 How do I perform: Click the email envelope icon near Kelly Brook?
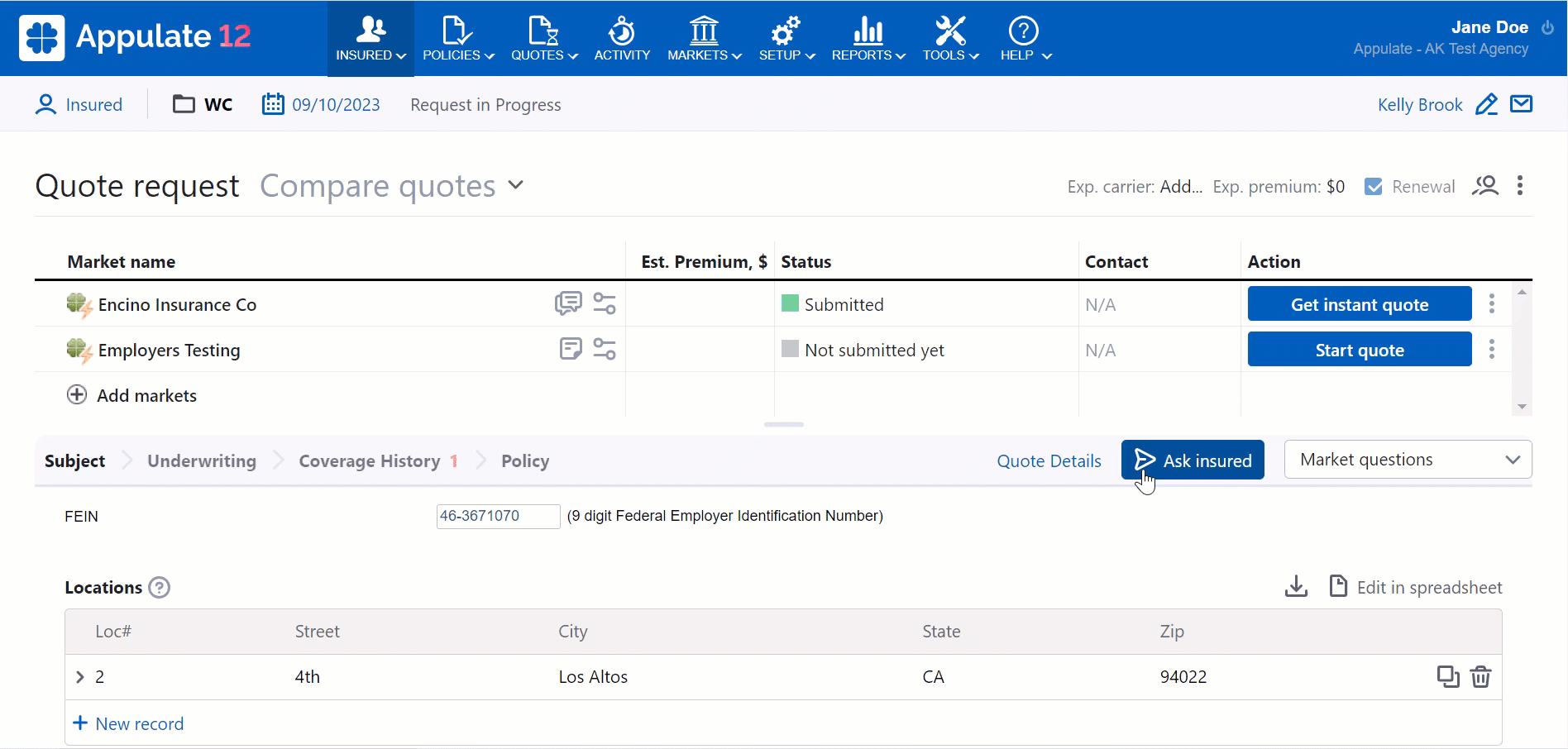(1521, 104)
